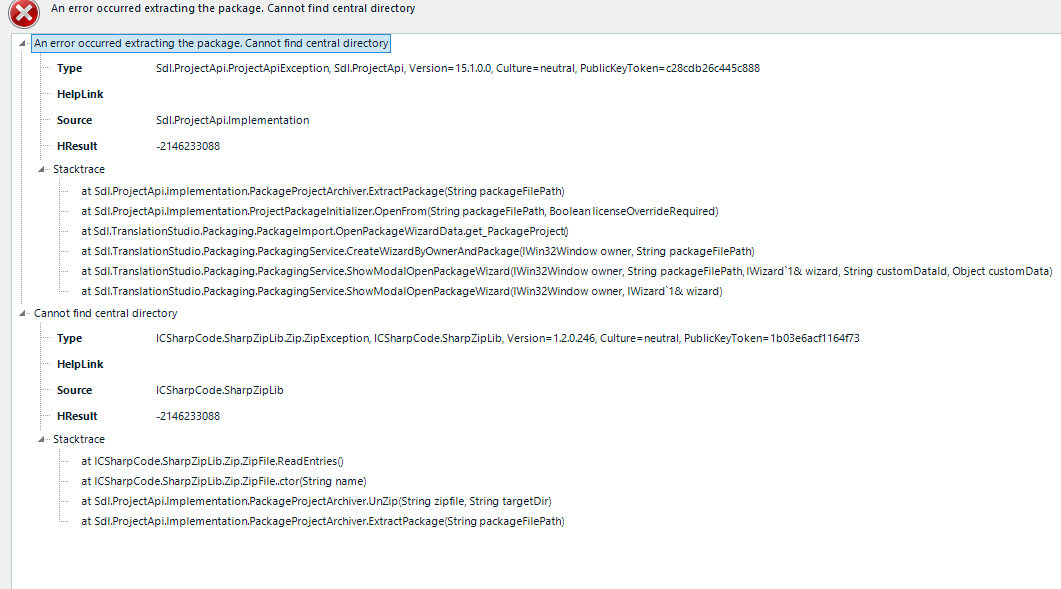Collapse the Cannot find central directory node
The image size is (1061, 589).
(x=23, y=312)
